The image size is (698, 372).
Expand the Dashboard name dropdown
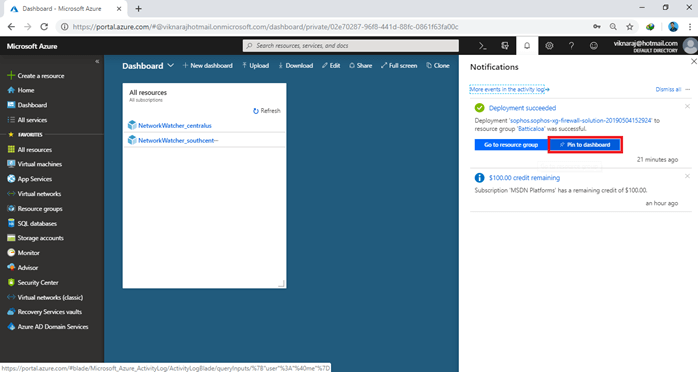170,65
